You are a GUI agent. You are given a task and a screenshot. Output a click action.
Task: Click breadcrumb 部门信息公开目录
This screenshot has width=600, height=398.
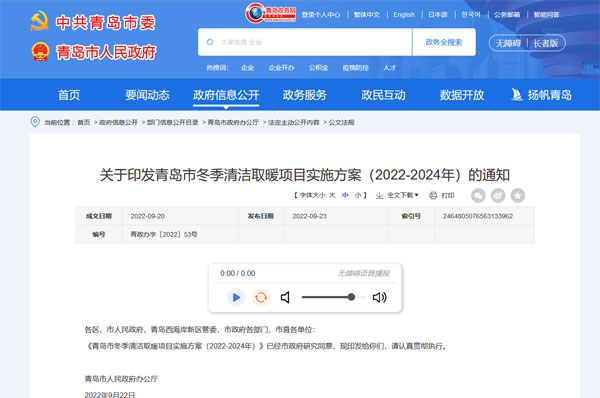(173, 122)
